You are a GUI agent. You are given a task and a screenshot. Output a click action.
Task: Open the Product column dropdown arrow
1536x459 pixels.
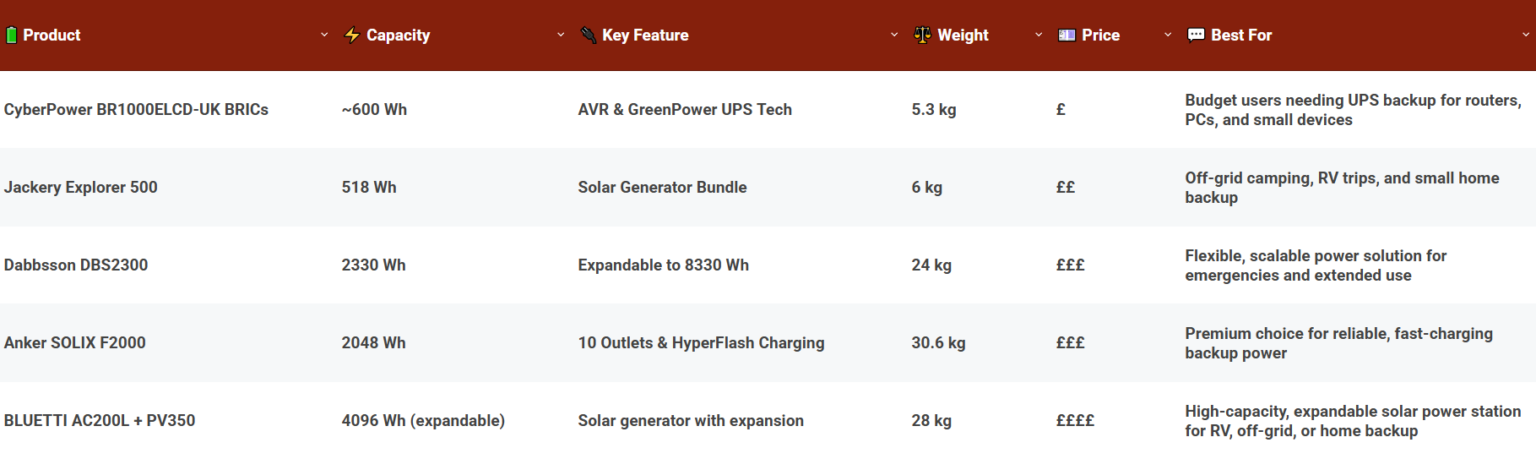pos(324,35)
